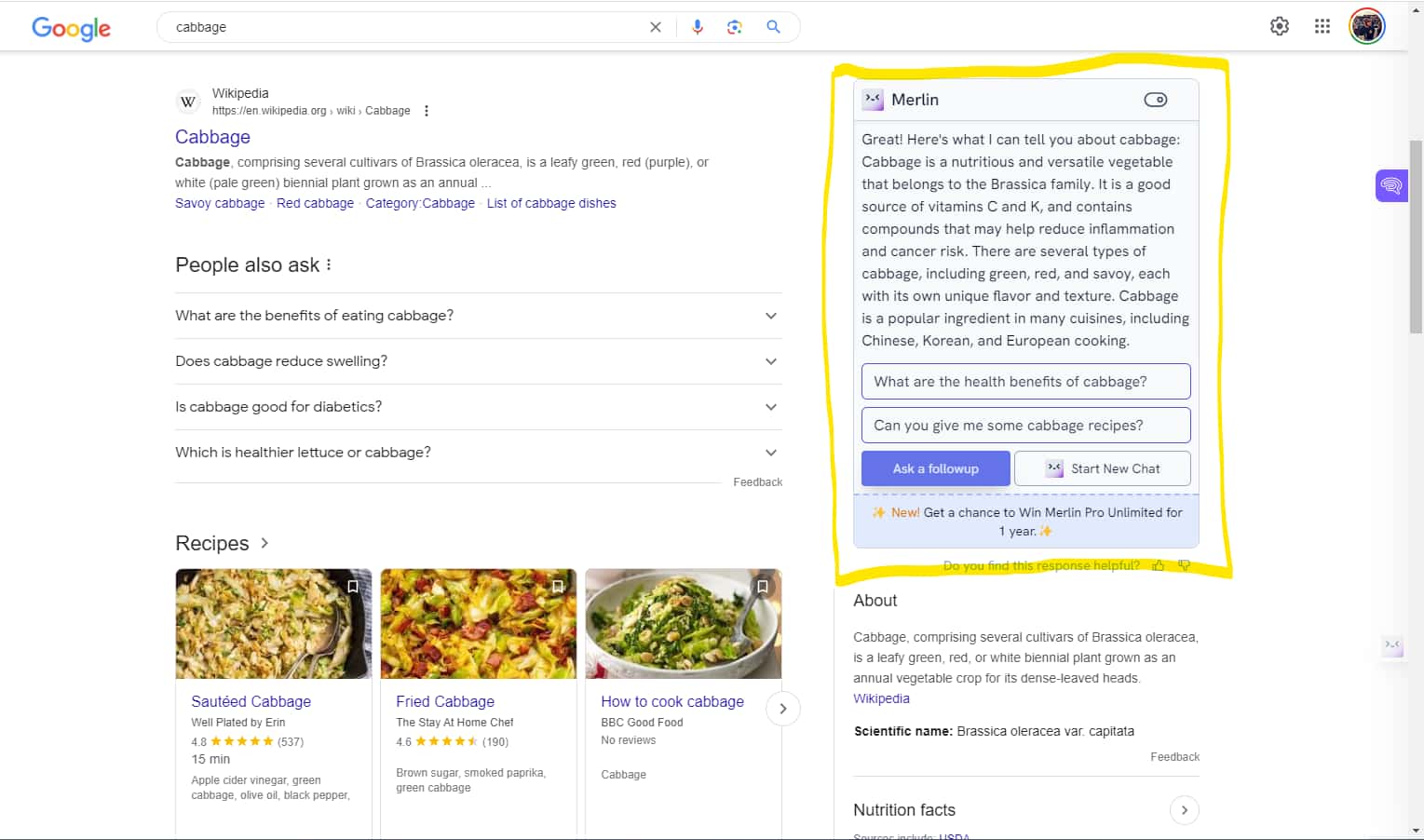Image resolution: width=1424 pixels, height=840 pixels.
Task: Click the Recipes heading
Action: click(x=212, y=543)
